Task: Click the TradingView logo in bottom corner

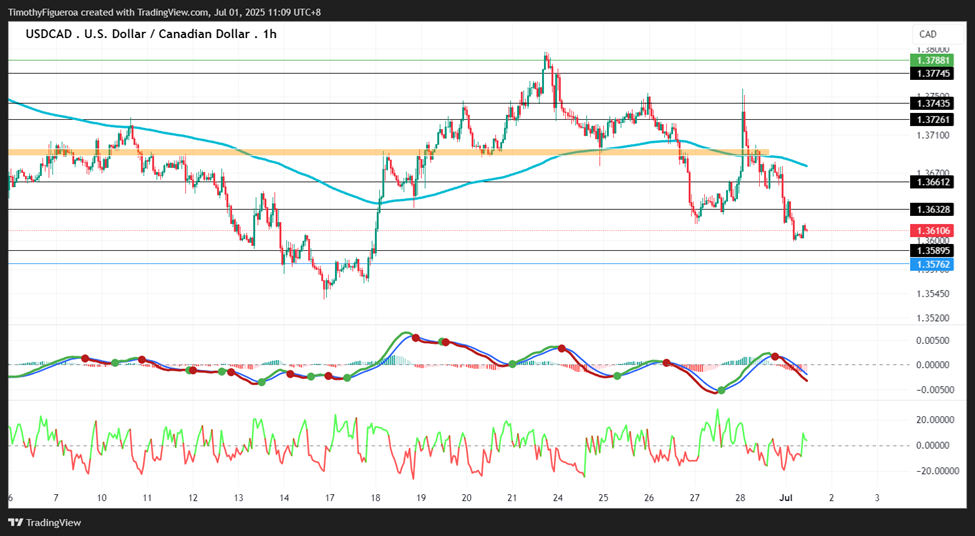Action: click(44, 522)
